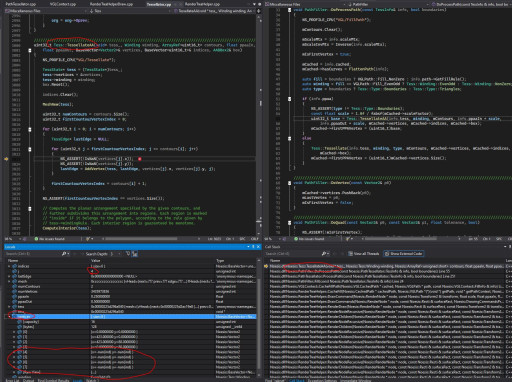Collapse the outer for numContours loop fold
Screen dimensions: 512x382
click(x=30, y=129)
